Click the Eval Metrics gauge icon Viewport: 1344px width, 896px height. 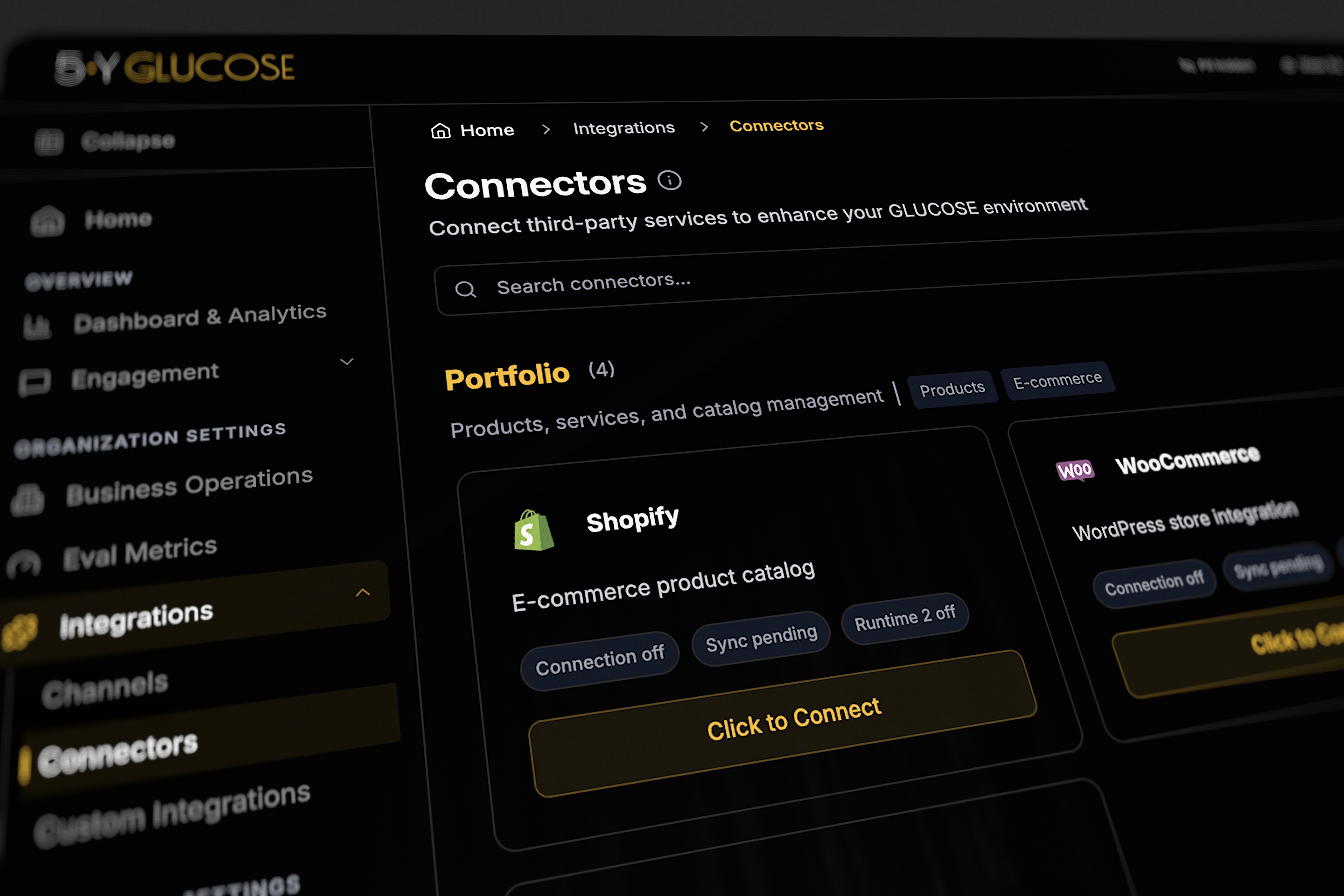click(24, 565)
